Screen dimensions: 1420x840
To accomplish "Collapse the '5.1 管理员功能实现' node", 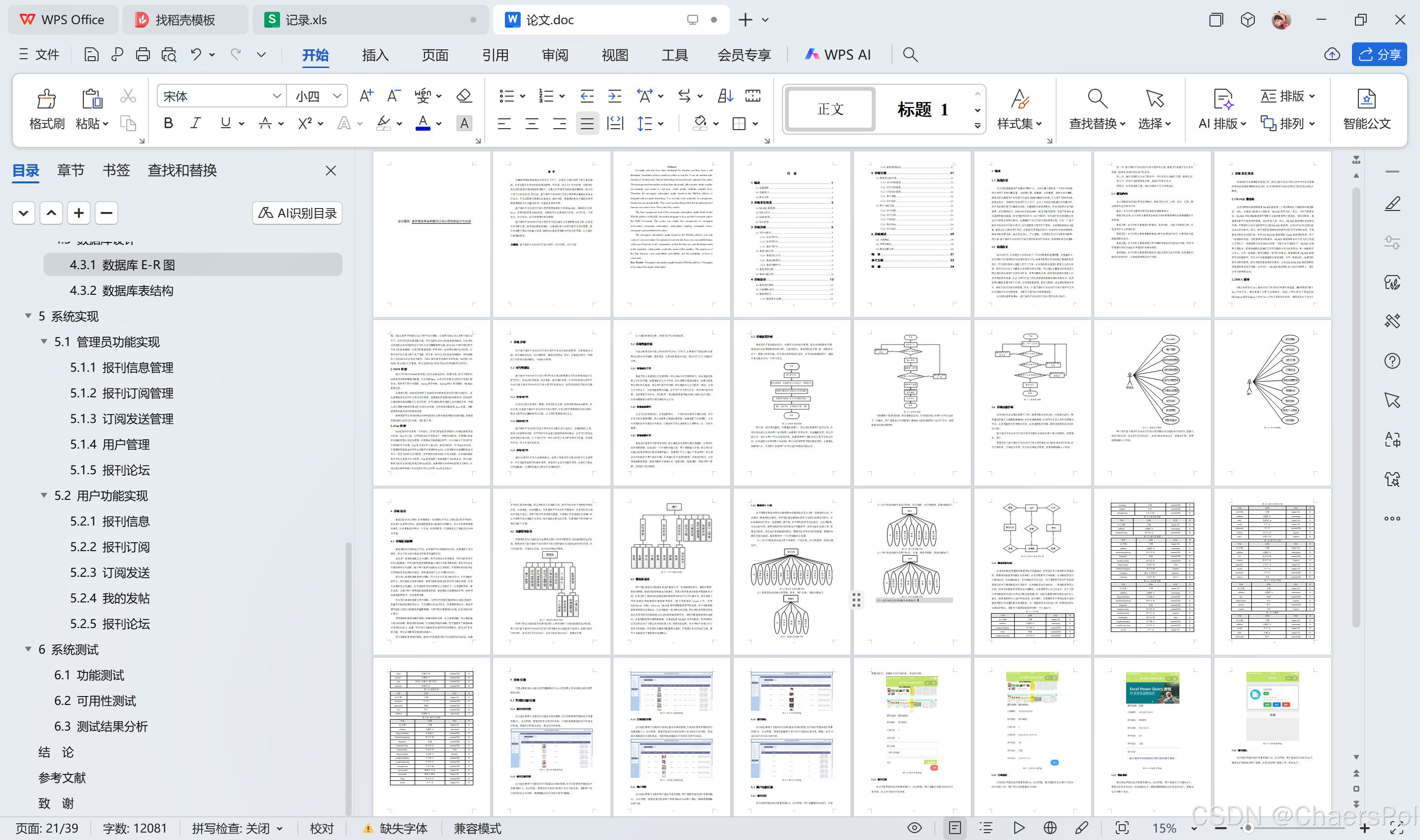I will [x=43, y=341].
